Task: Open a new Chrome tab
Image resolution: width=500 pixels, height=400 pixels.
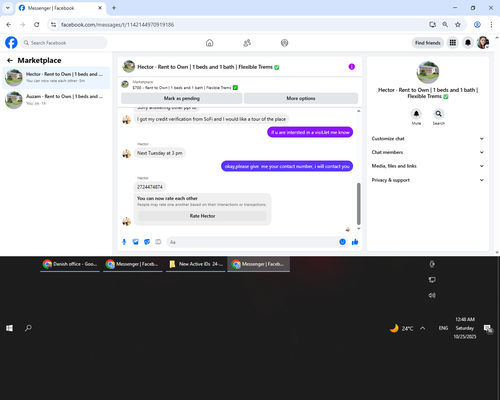Action: coord(114,8)
